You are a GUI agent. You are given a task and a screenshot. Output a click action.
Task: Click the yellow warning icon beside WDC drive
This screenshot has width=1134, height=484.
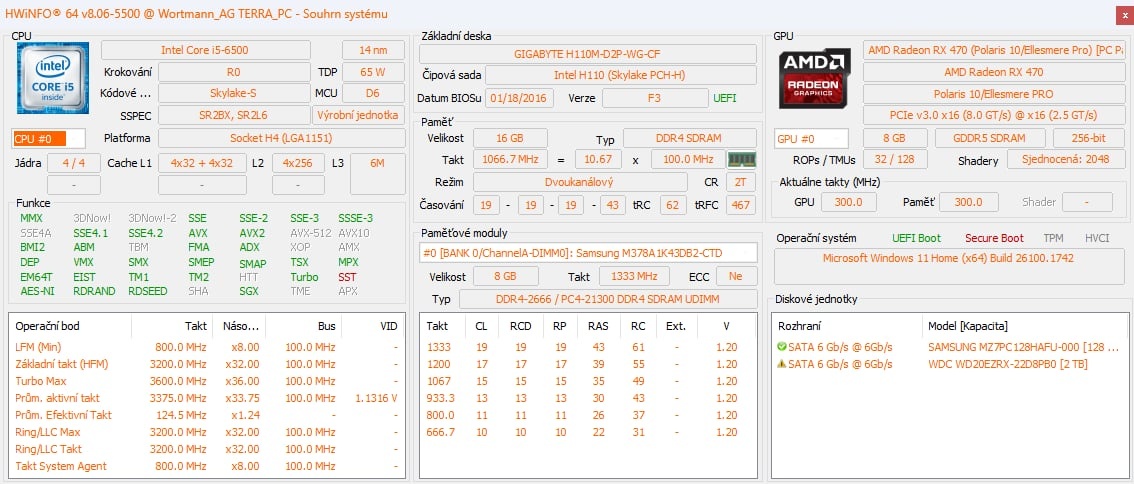[x=781, y=363]
